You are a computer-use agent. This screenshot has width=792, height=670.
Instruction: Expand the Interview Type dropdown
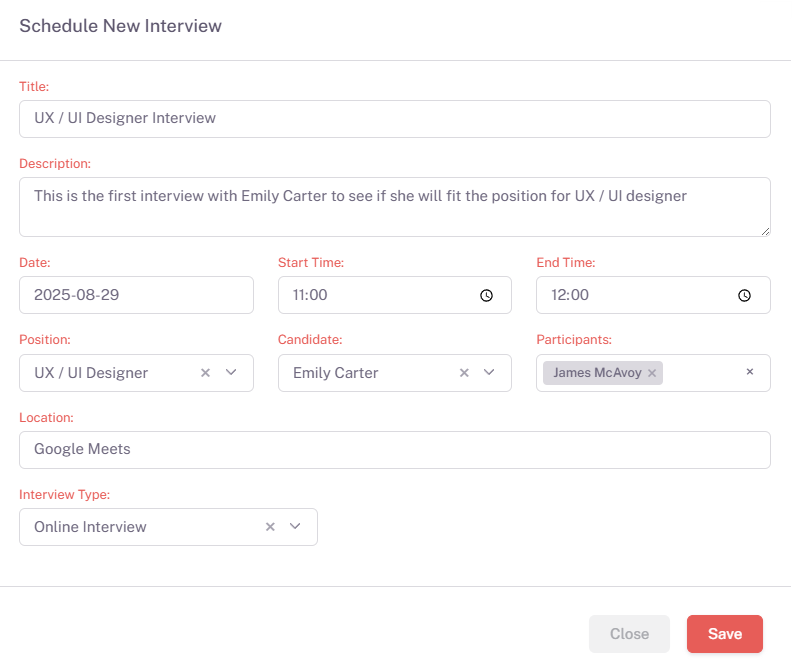coord(295,527)
